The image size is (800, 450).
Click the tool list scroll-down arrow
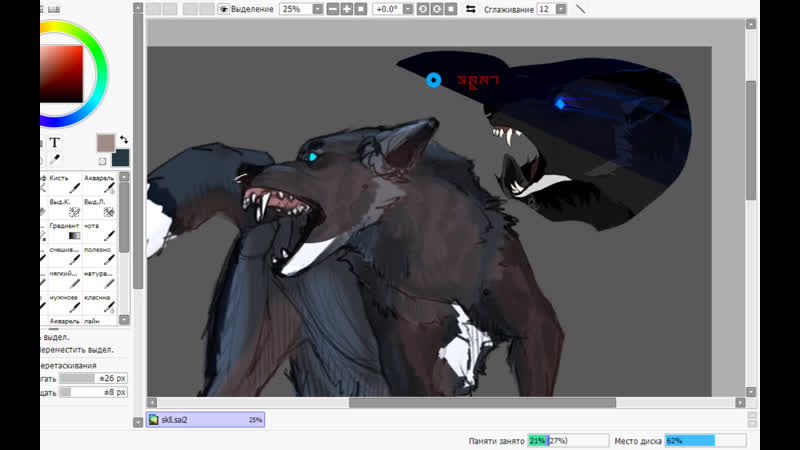pos(124,320)
